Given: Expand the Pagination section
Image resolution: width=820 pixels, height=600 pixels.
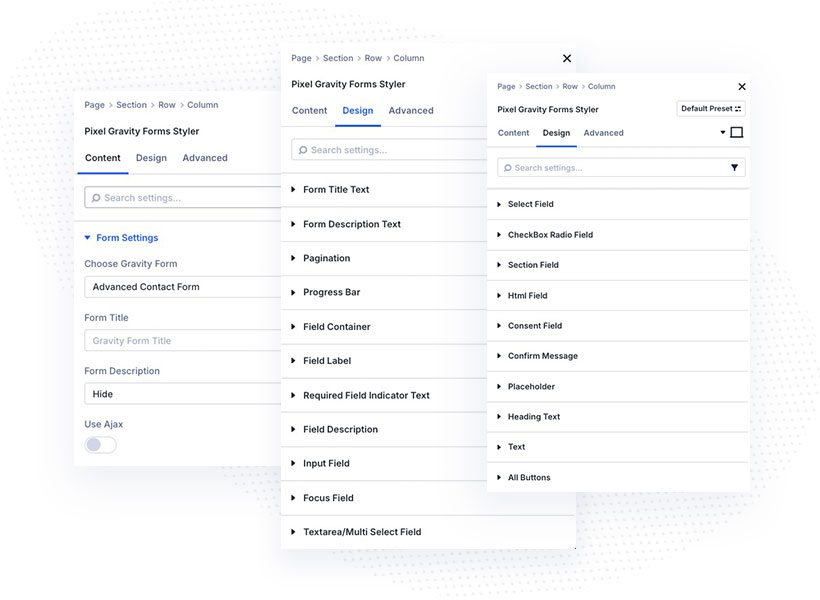Looking at the screenshot, I should pyautogui.click(x=384, y=258).
